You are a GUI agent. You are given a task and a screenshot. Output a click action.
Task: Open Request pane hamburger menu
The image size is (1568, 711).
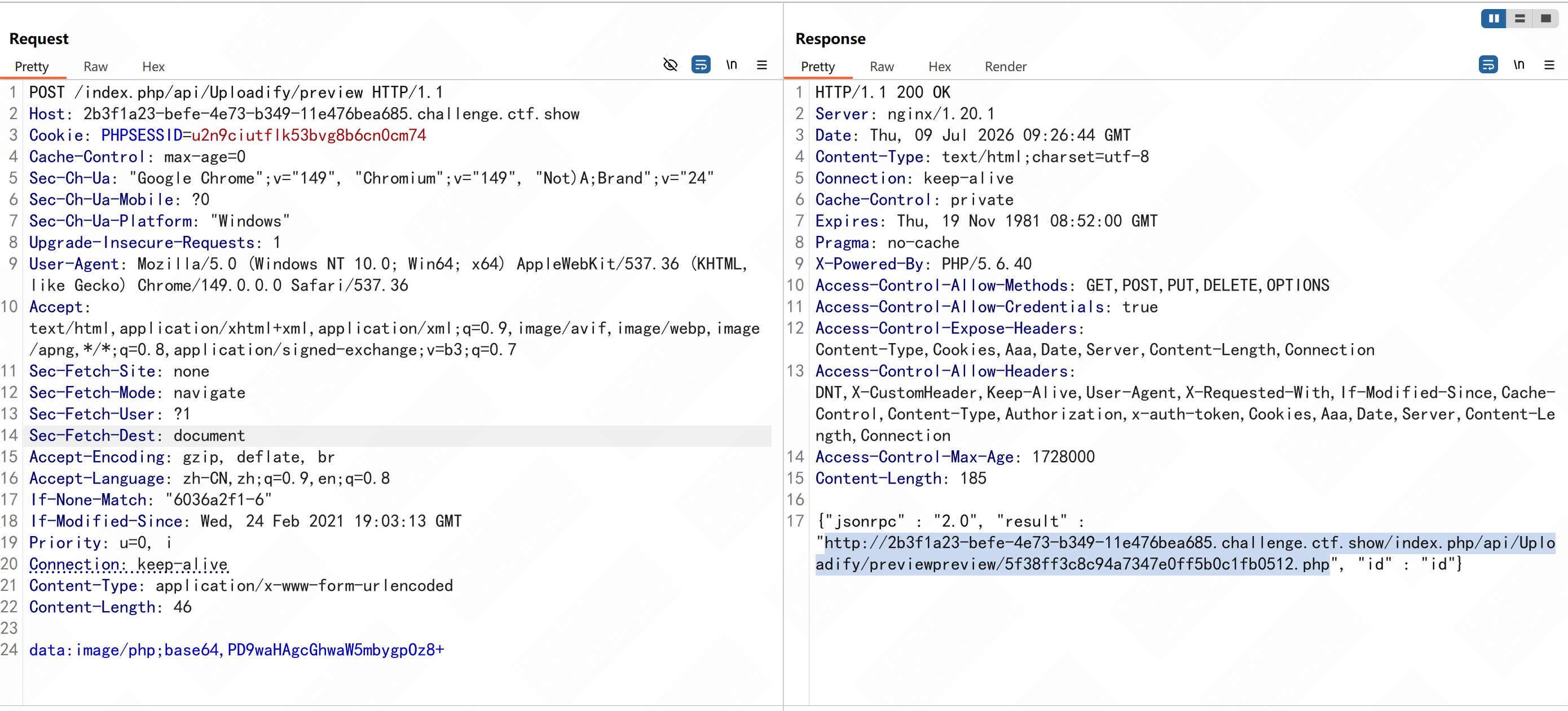tap(761, 64)
